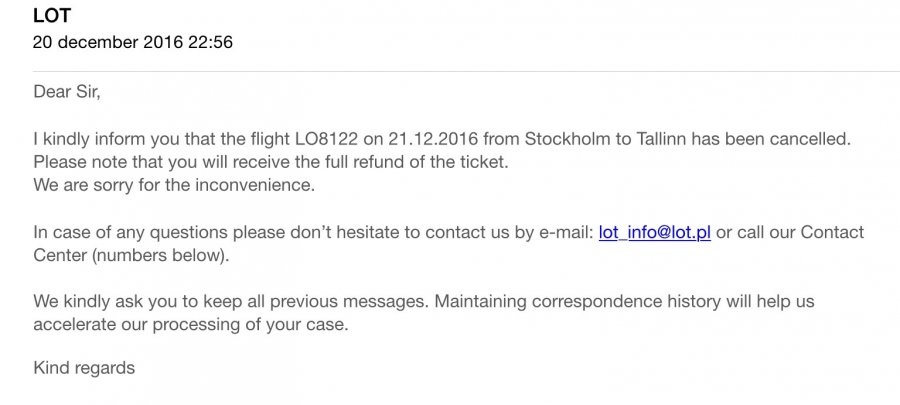Click the lot_info@lot.pl email link
This screenshot has width=900, height=405.
coord(654,233)
